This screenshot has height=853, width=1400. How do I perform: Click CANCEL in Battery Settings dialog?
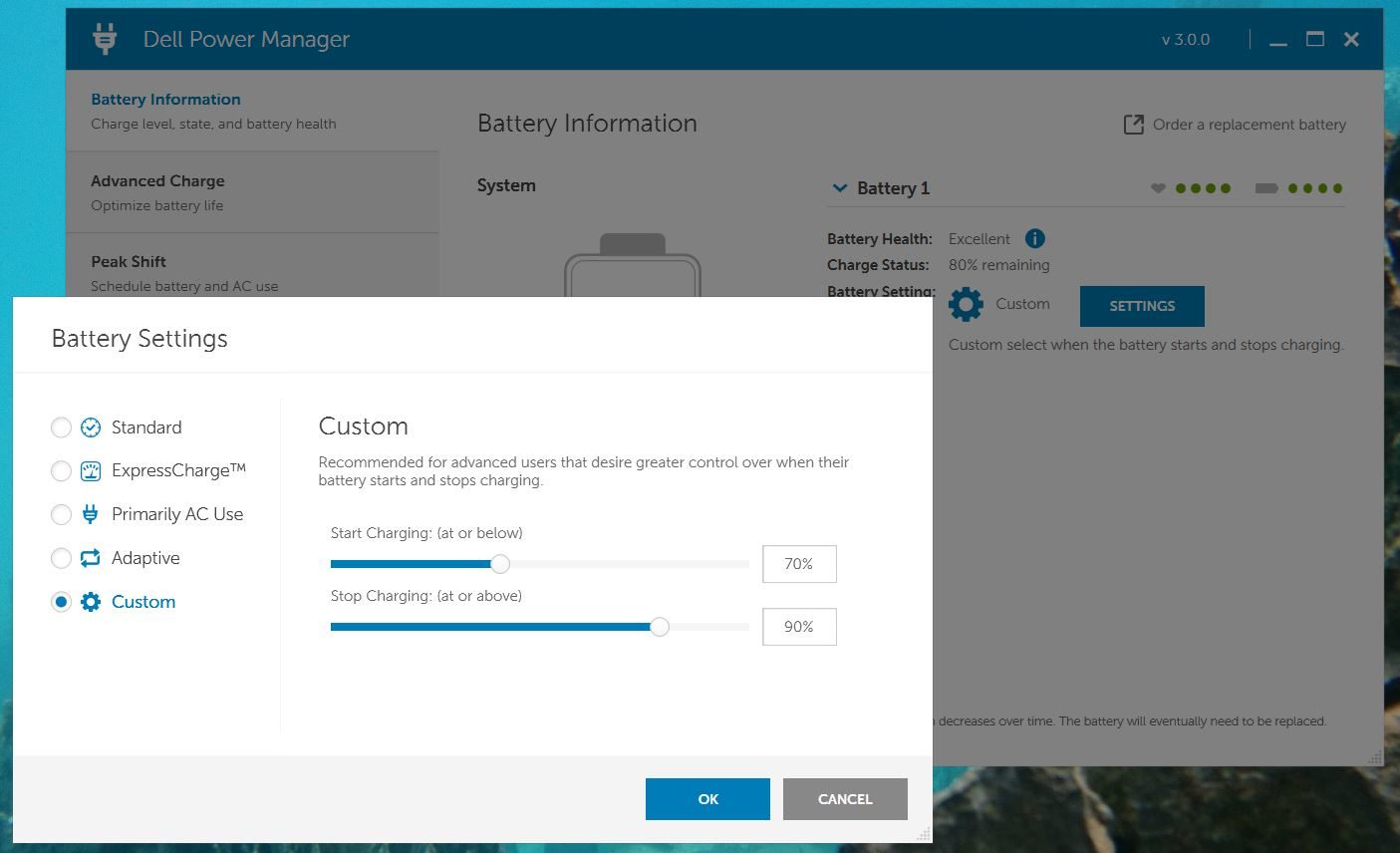(845, 799)
